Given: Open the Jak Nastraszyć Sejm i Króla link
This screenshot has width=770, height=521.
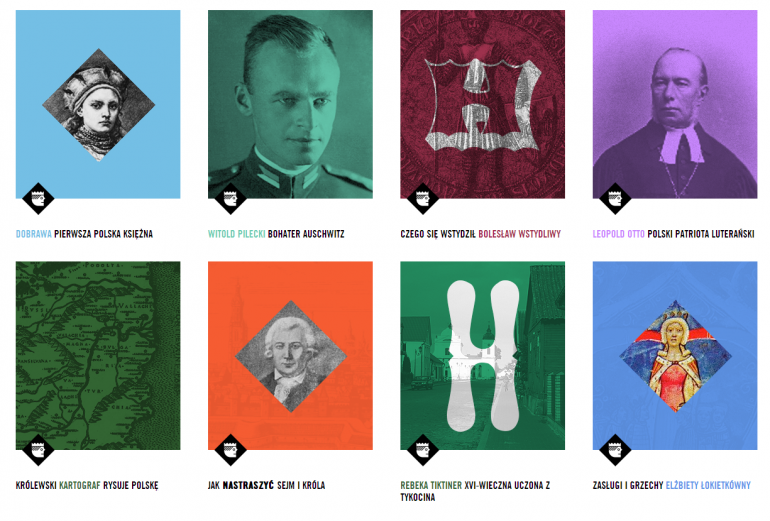Looking at the screenshot, I should pos(266,485).
